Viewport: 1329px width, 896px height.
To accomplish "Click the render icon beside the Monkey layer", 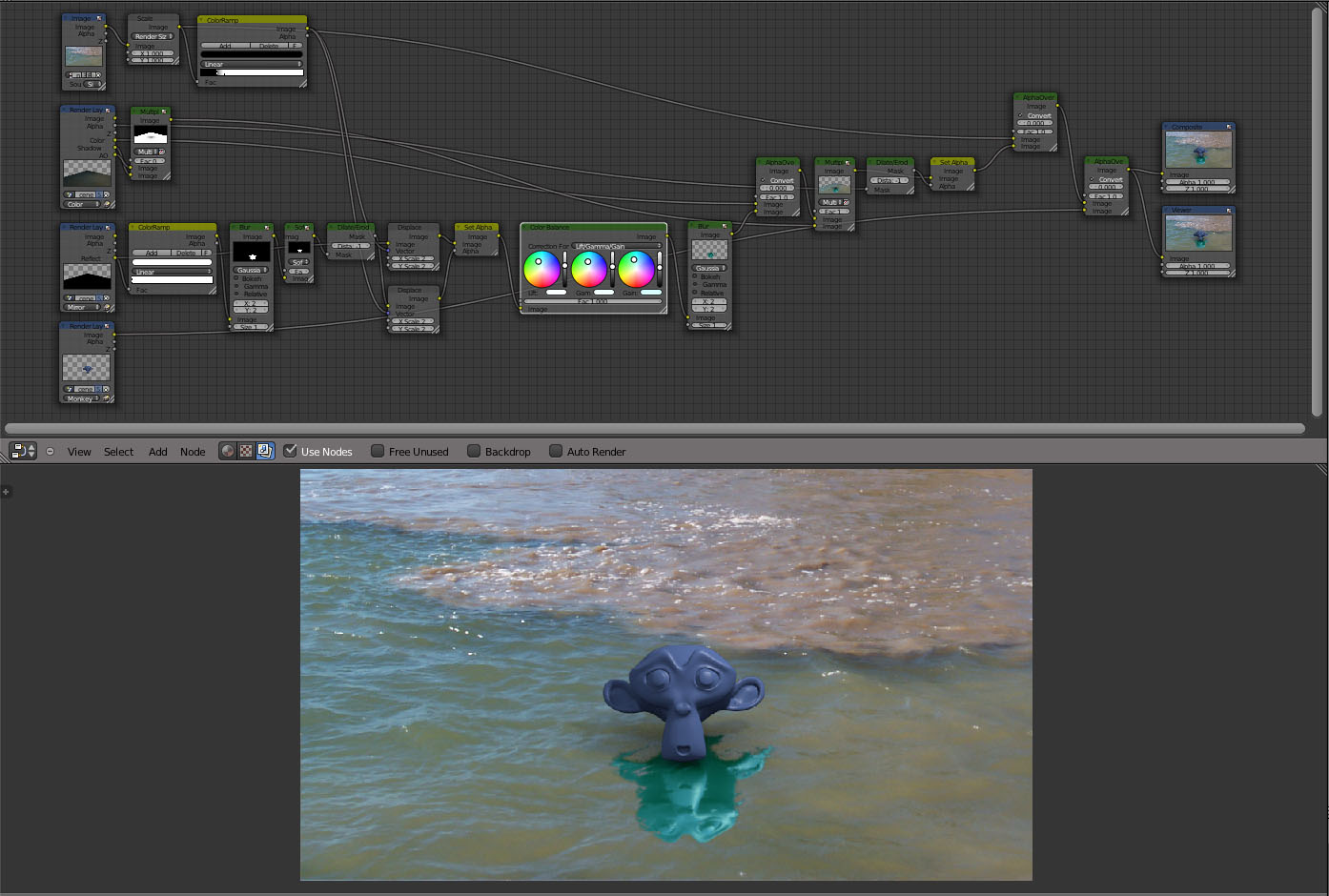I will (108, 398).
